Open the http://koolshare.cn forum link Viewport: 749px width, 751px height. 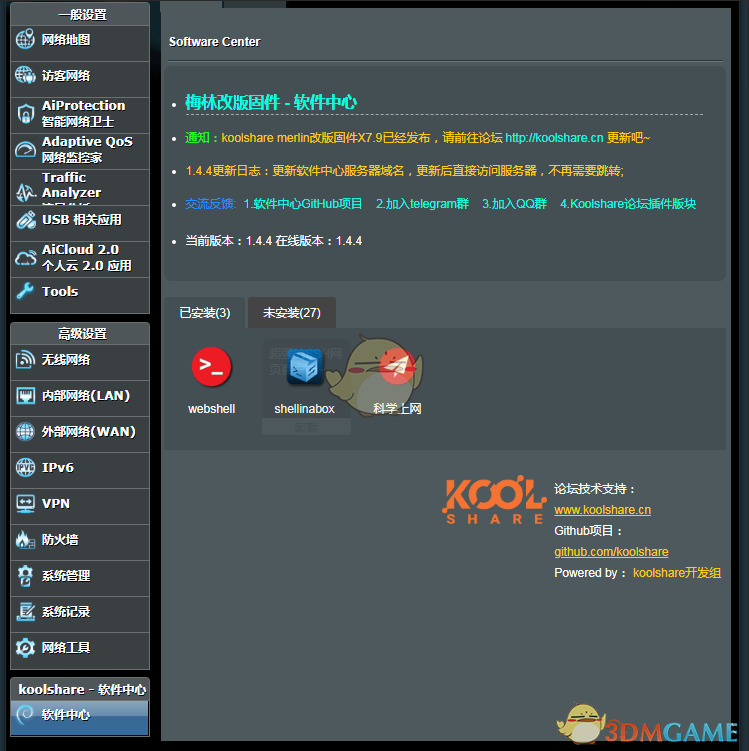point(554,138)
